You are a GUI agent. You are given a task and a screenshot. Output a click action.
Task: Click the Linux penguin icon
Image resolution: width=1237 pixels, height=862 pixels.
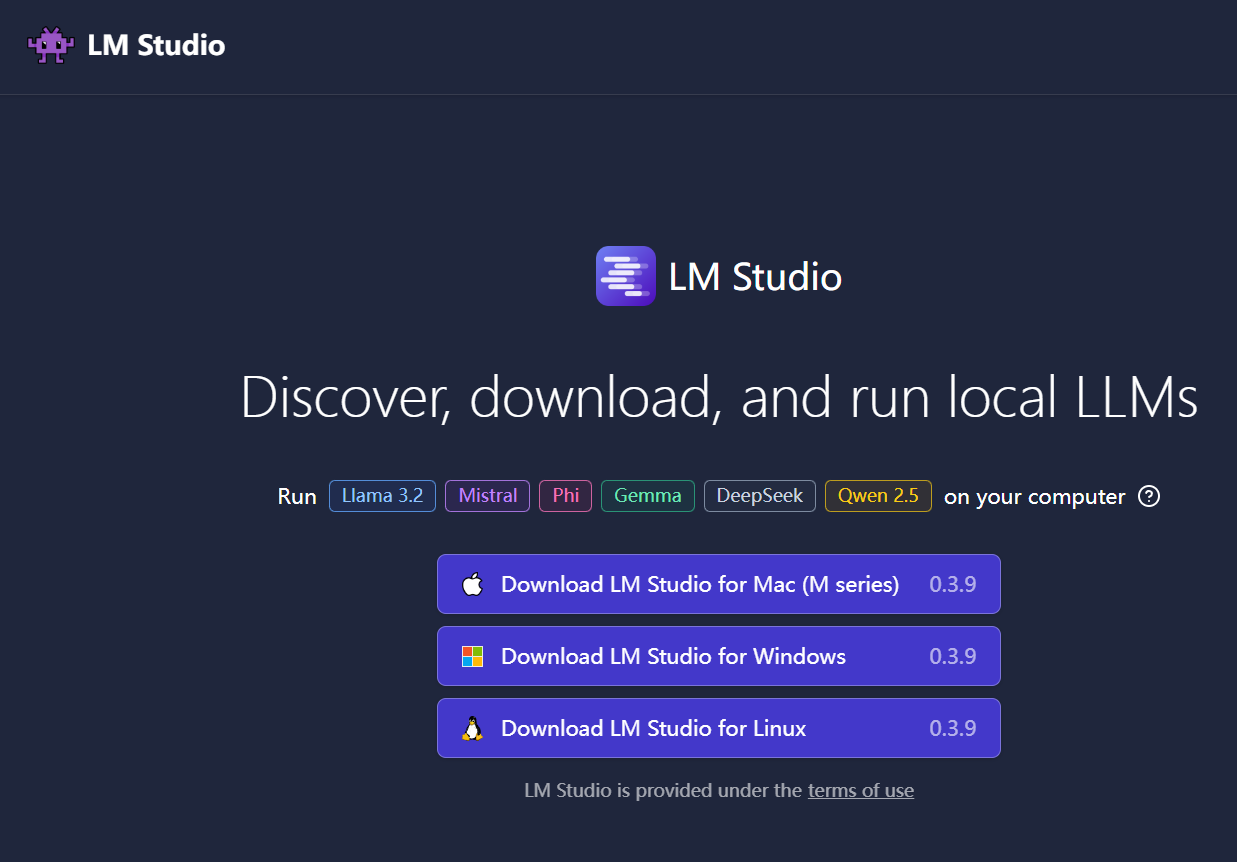[x=472, y=728]
